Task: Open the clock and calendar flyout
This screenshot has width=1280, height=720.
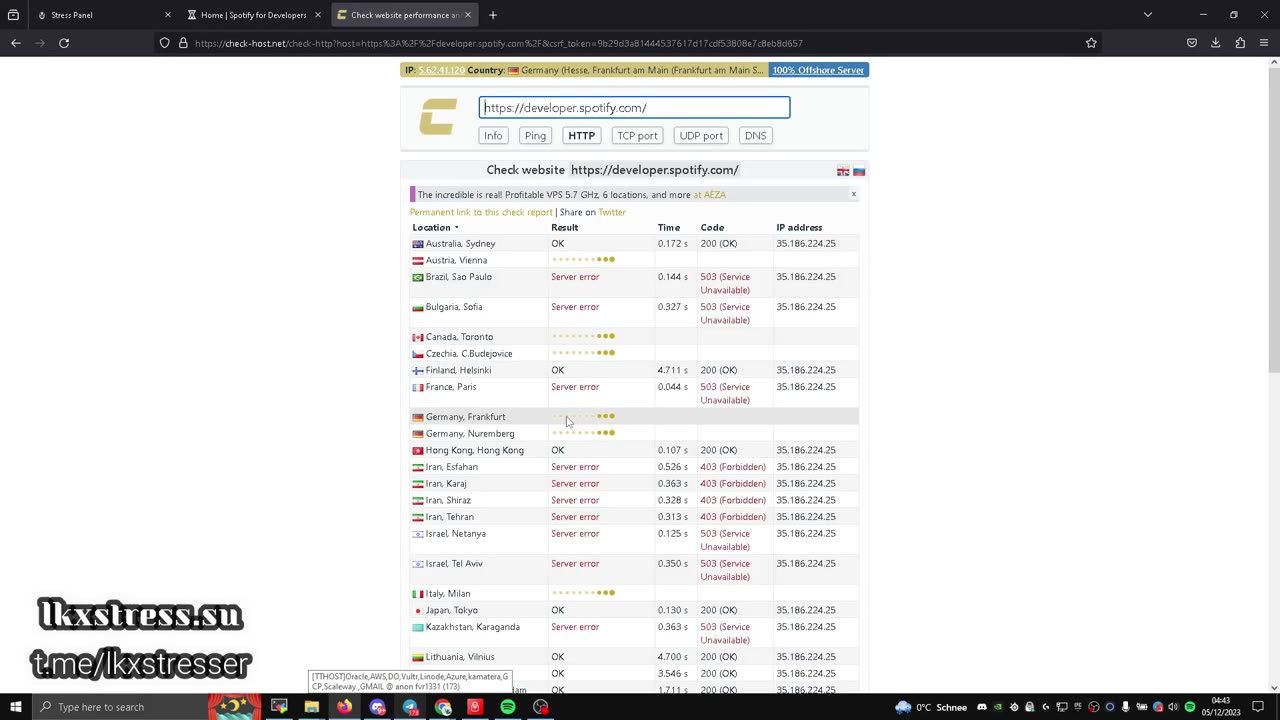Action: [x=1221, y=707]
